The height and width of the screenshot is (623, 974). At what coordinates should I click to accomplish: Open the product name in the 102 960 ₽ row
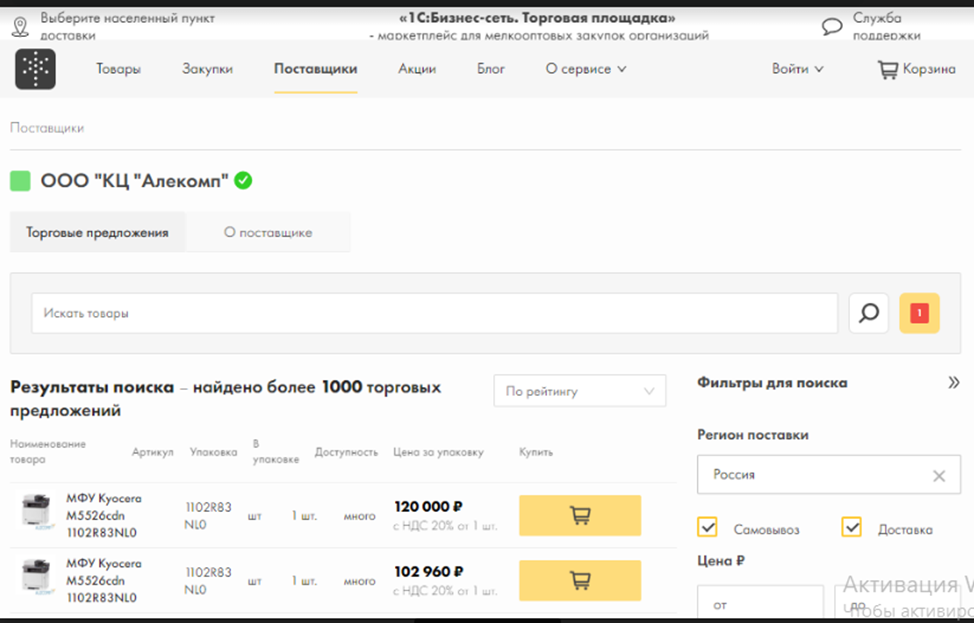[x=104, y=581]
